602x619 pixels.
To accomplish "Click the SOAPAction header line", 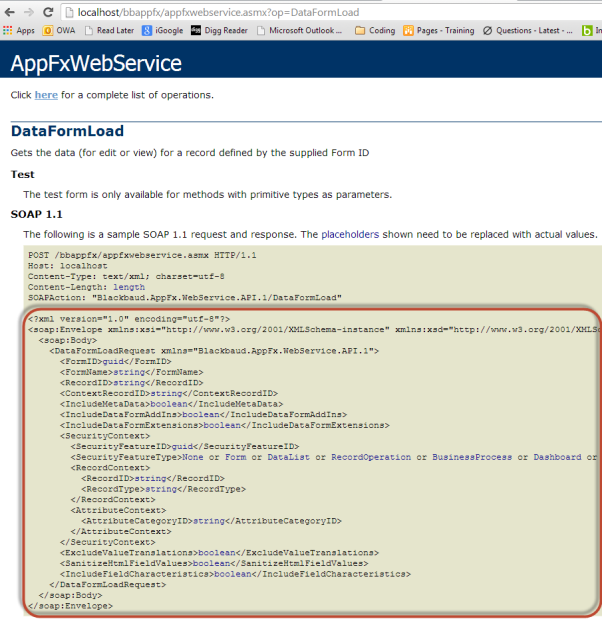I will (185, 297).
